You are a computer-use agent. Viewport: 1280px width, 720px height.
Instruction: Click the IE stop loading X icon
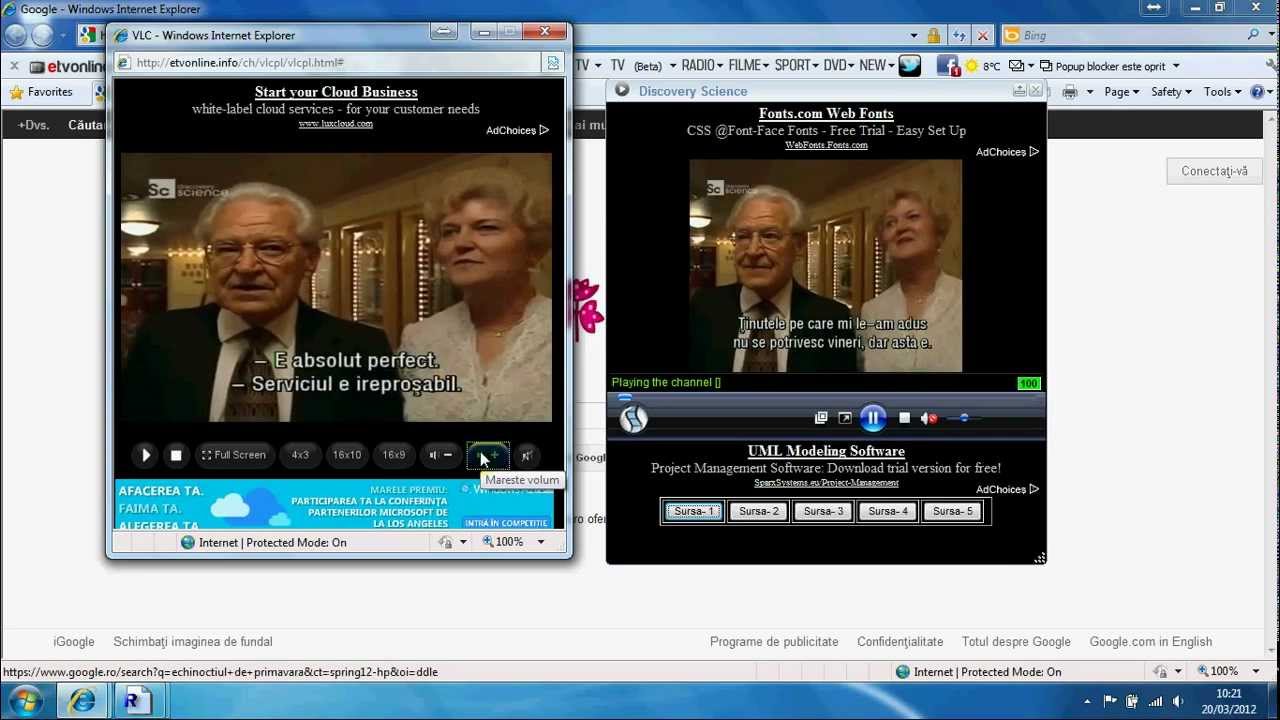(982, 35)
